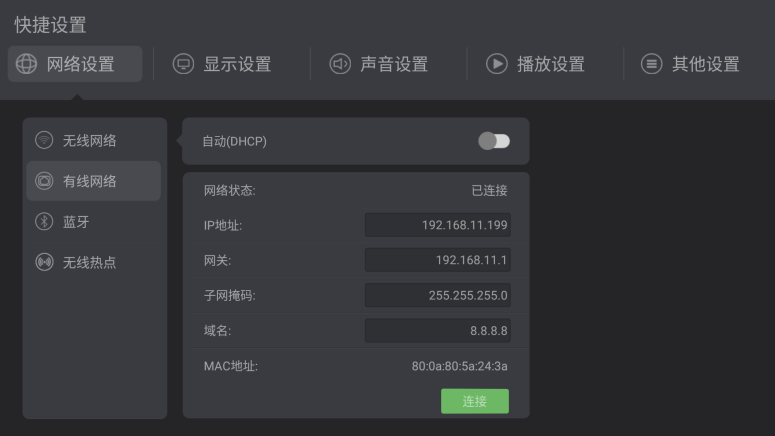Open 蓝牙 settings from side menu
Image resolution: width=775 pixels, height=436 pixels.
tap(77, 222)
